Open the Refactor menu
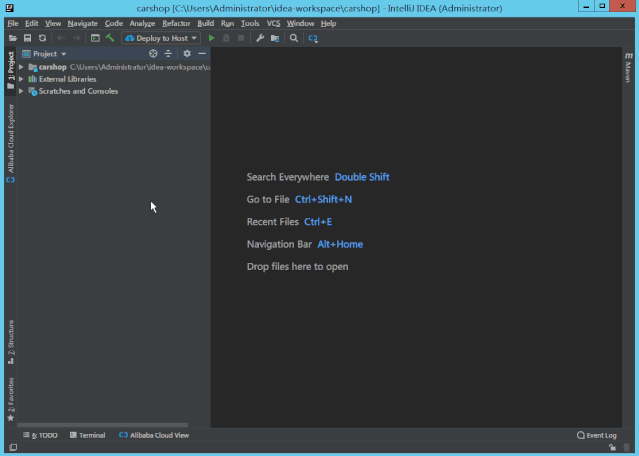 pyautogui.click(x=176, y=23)
